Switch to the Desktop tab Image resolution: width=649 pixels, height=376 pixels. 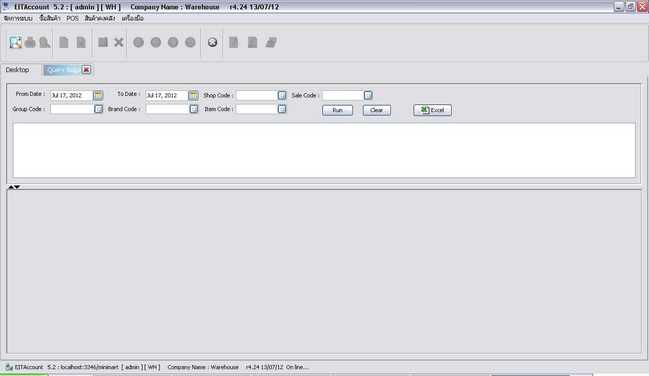[x=17, y=70]
